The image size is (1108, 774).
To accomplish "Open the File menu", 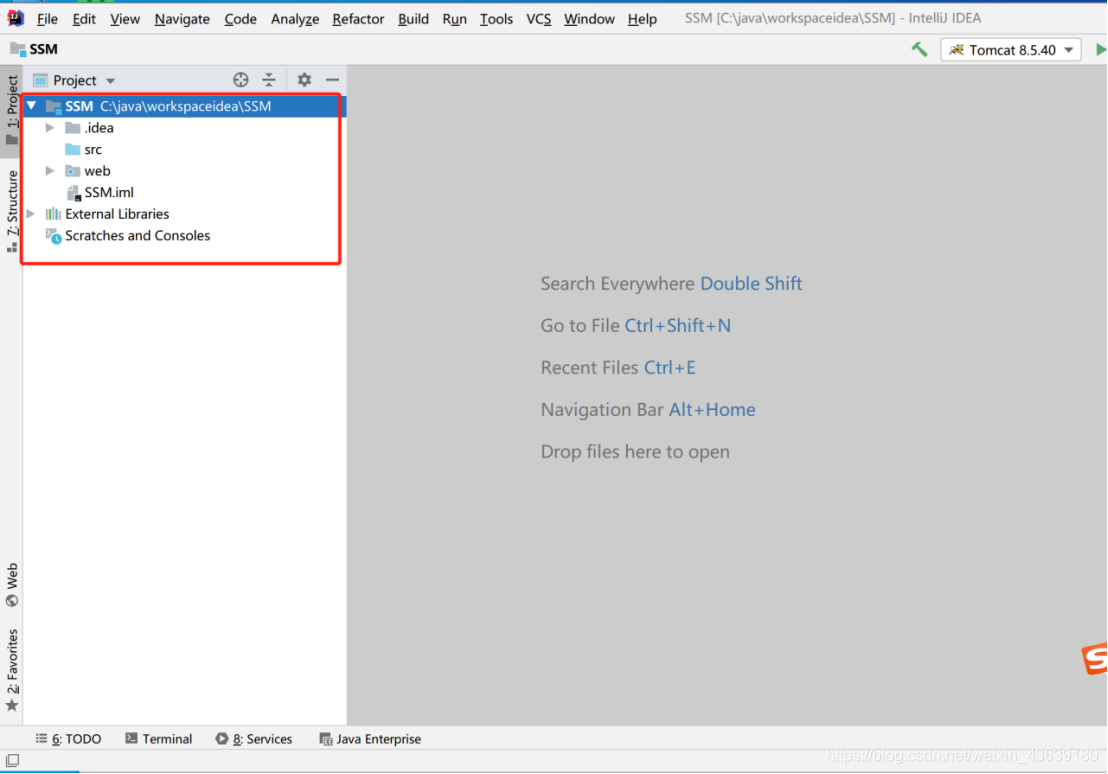I will pyautogui.click(x=47, y=19).
